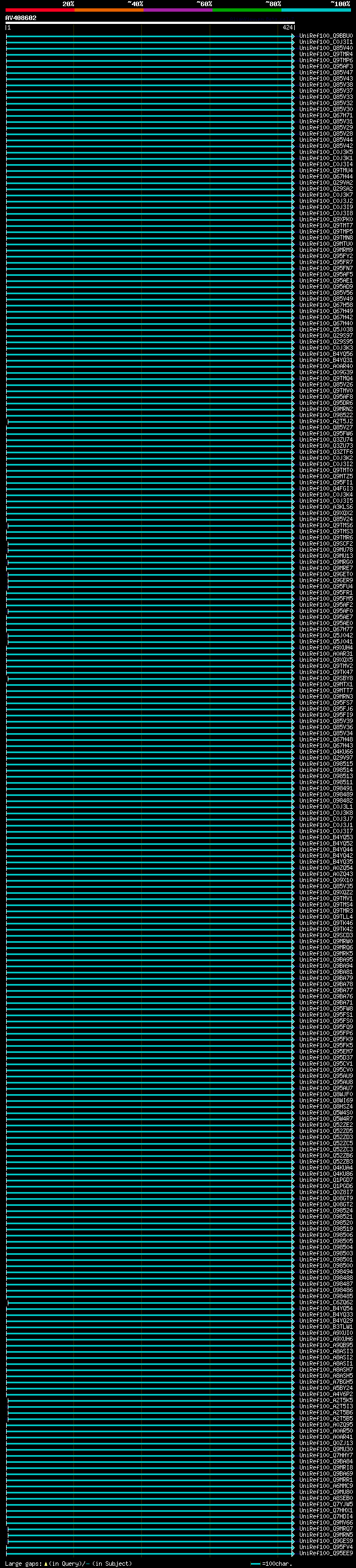The height and width of the screenshot is (1568, 356).
Task: Open hit label UniRef100_Q29VA2
Action: pos(326,182)
